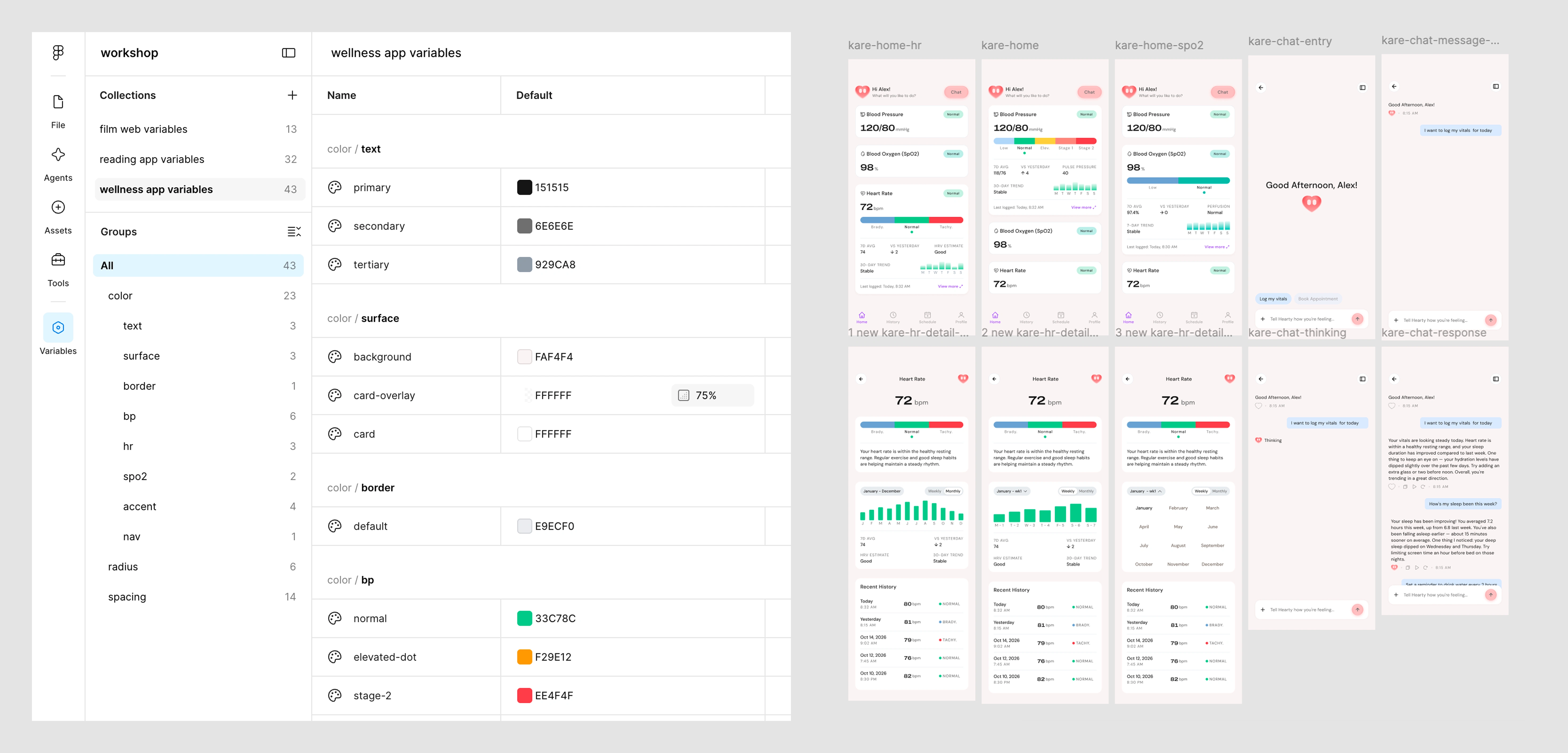Screen dimensions: 1568x753
Task: Open the Agents sparkle icon
Action: coord(58,155)
